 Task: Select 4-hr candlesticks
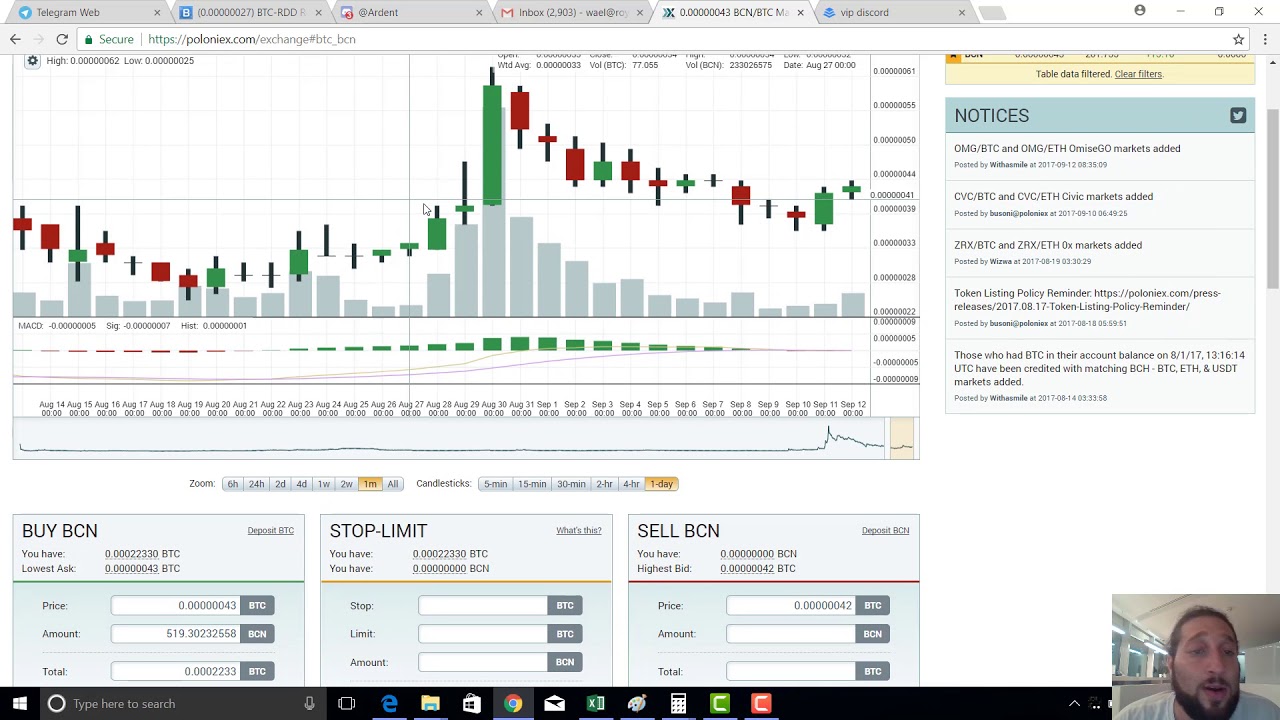(x=631, y=484)
